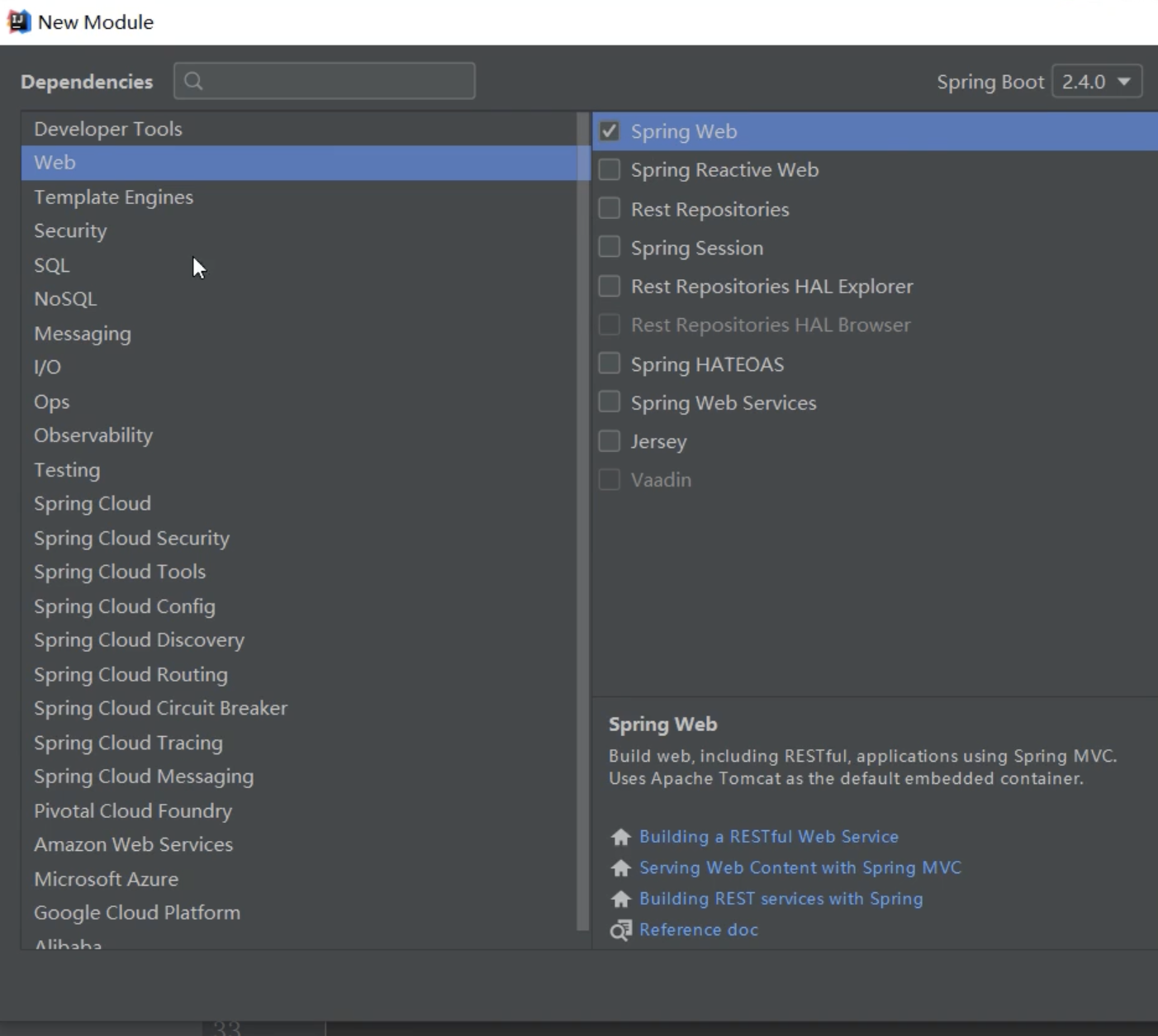Check the Spring Session dependency
Image resolution: width=1158 pixels, height=1036 pixels.
pyautogui.click(x=610, y=247)
